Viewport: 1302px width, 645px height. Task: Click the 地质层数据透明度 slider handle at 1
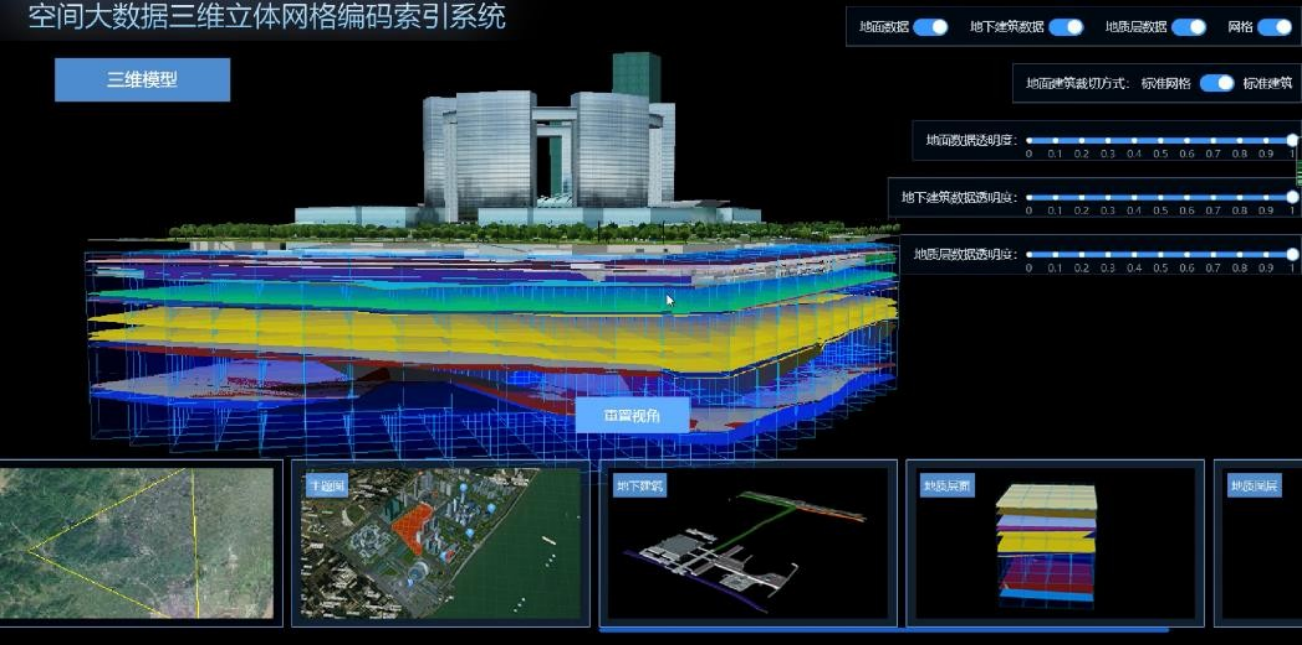1292,255
